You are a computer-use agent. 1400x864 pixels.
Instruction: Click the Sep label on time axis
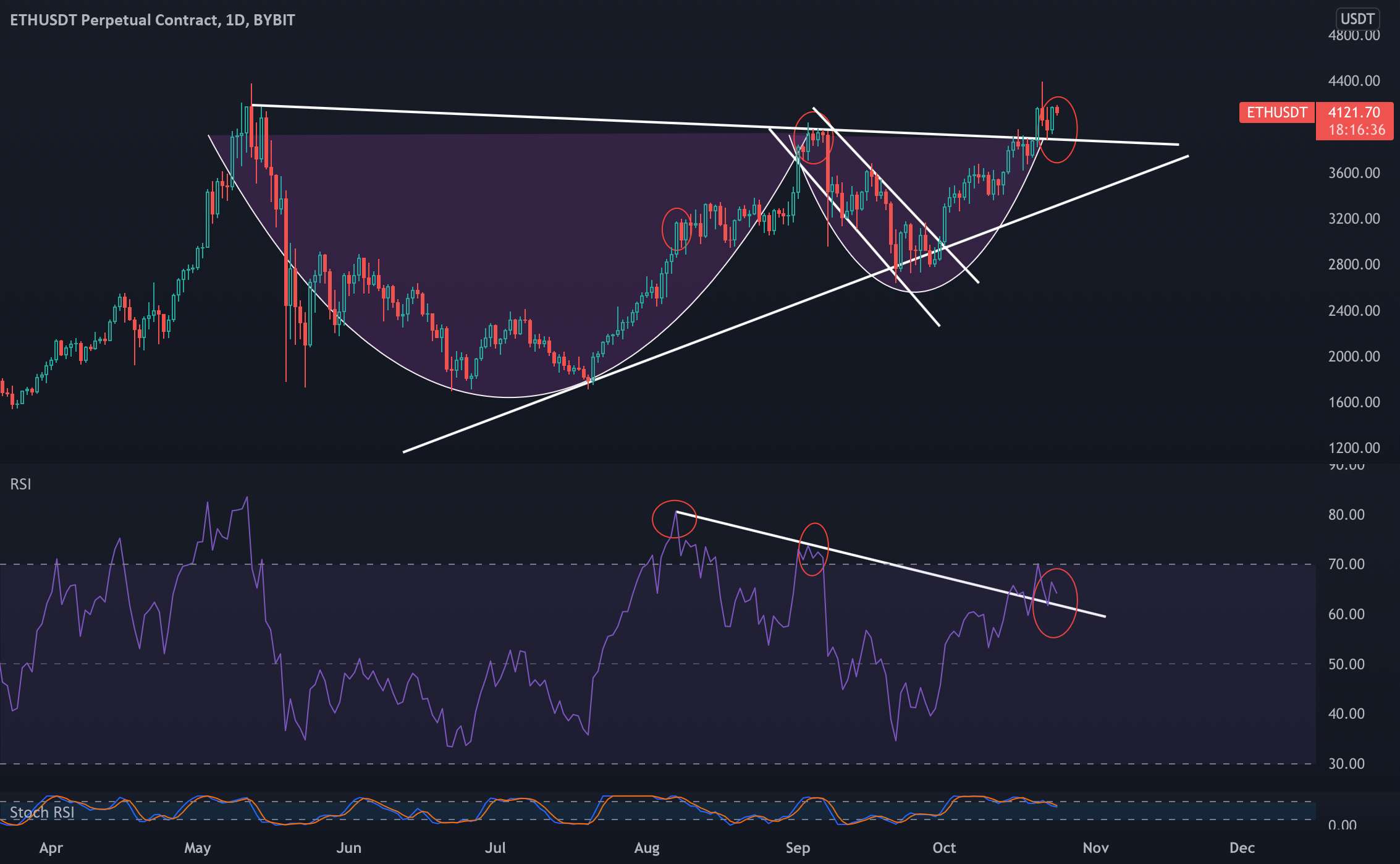coord(798,848)
